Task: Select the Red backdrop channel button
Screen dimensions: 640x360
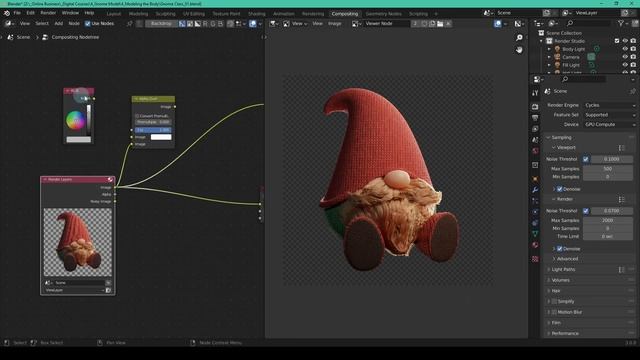Action: click(x=205, y=24)
